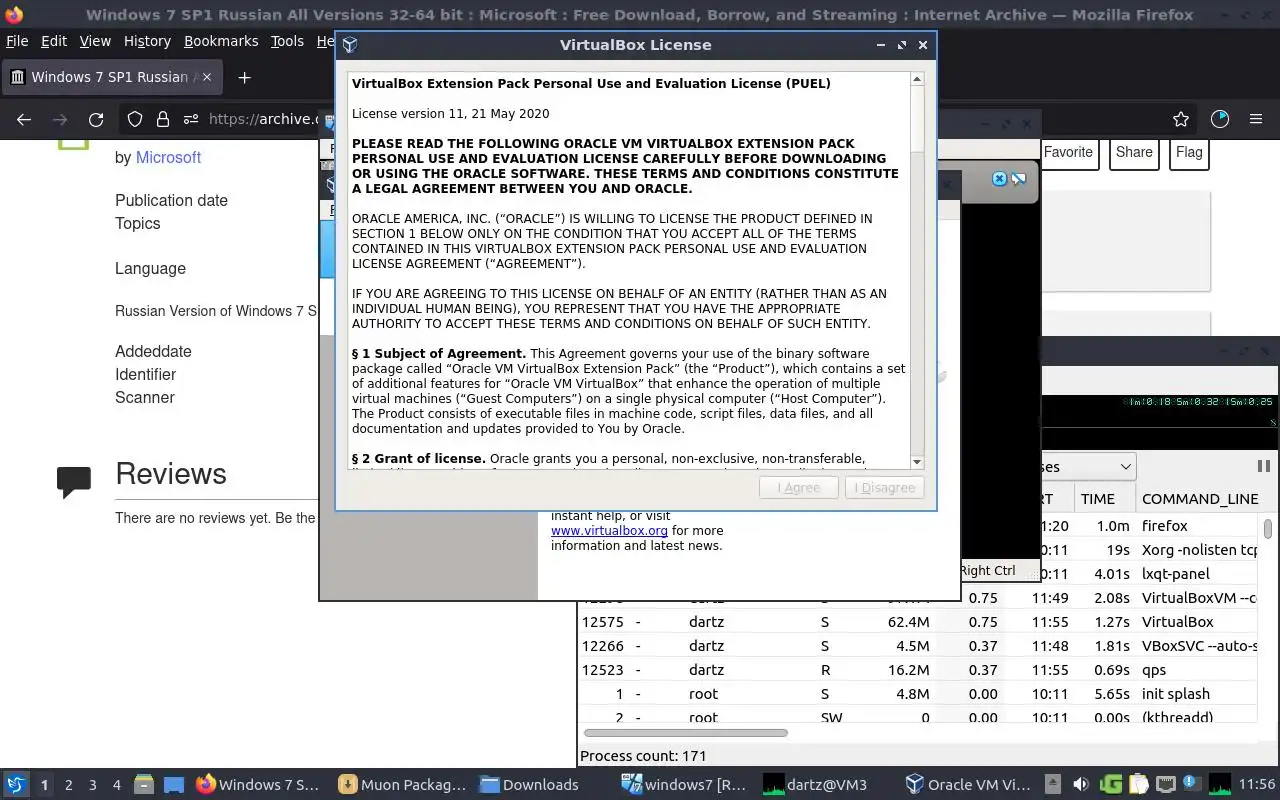This screenshot has width=1280, height=800.
Task: Click the license text scrollbar thumb
Action: [917, 120]
